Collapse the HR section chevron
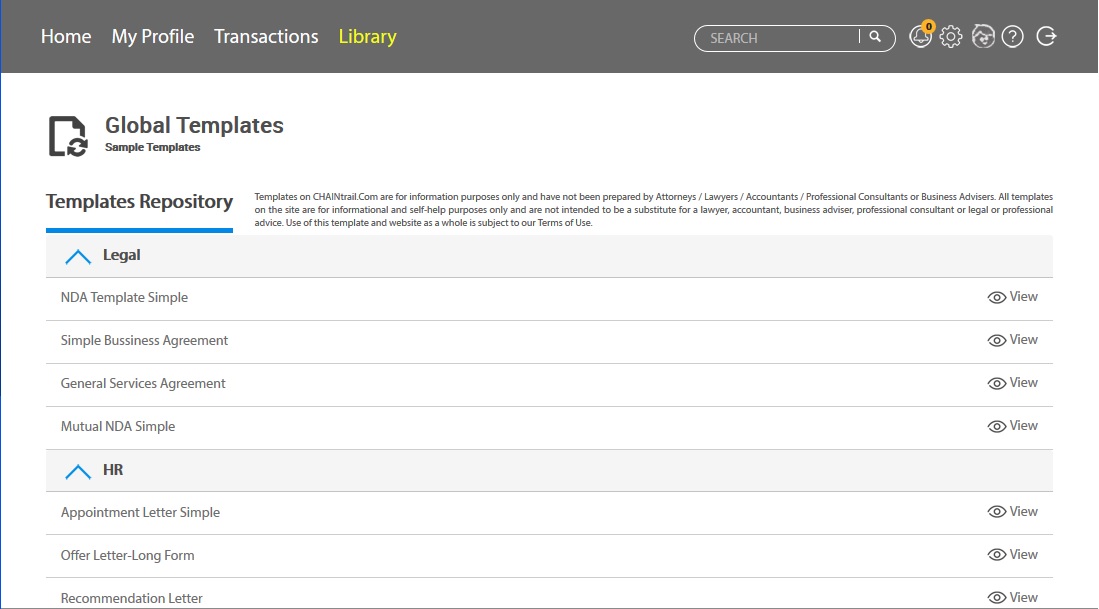Image resolution: width=1099 pixels, height=609 pixels. click(78, 471)
